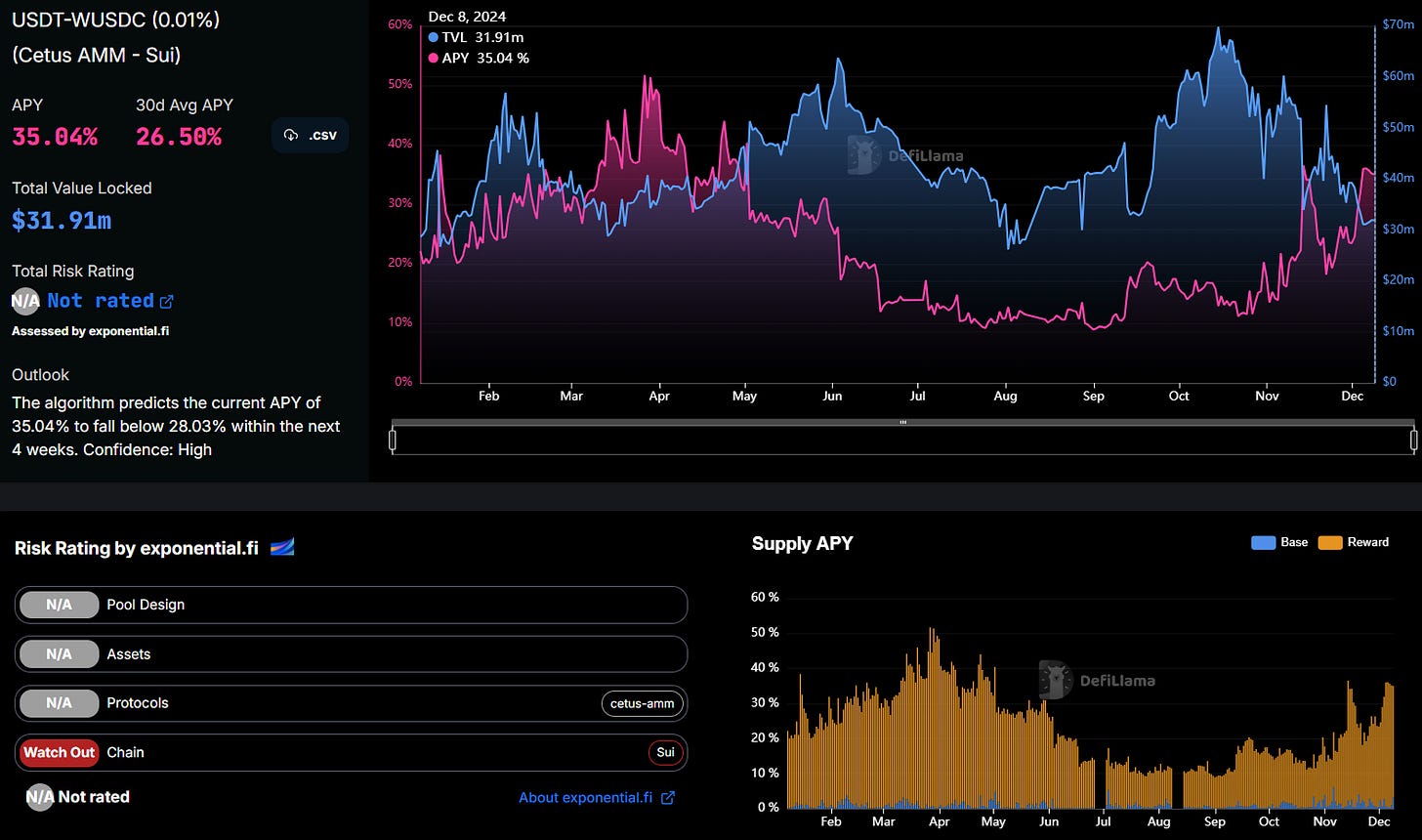Image resolution: width=1422 pixels, height=840 pixels.
Task: Click the 35.04% APY value
Action: (55, 137)
